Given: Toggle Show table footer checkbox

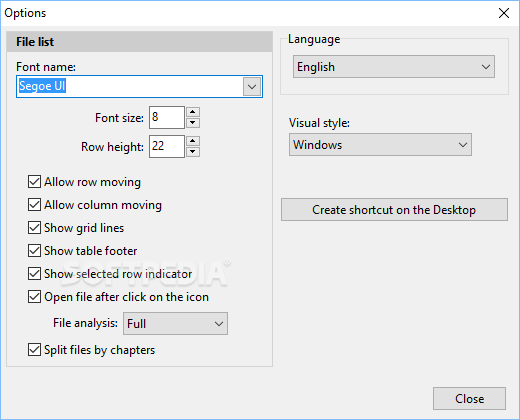Looking at the screenshot, I should coord(34,251).
